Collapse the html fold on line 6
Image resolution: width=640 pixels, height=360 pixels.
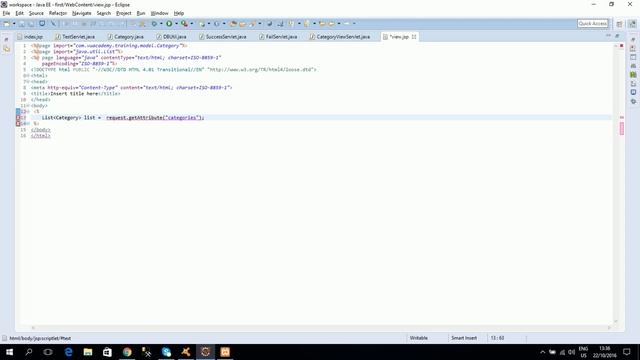(28, 76)
